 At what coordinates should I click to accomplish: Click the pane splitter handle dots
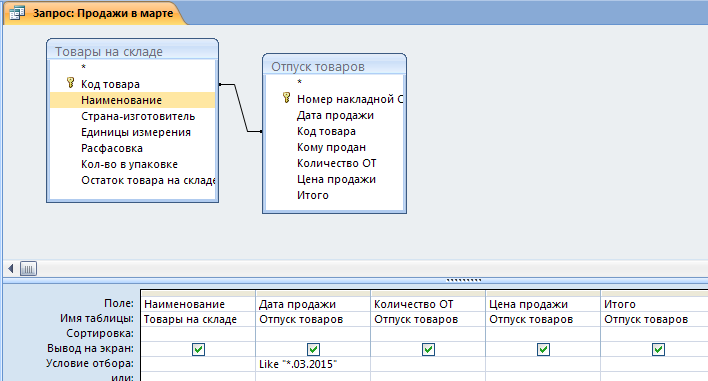(x=464, y=280)
